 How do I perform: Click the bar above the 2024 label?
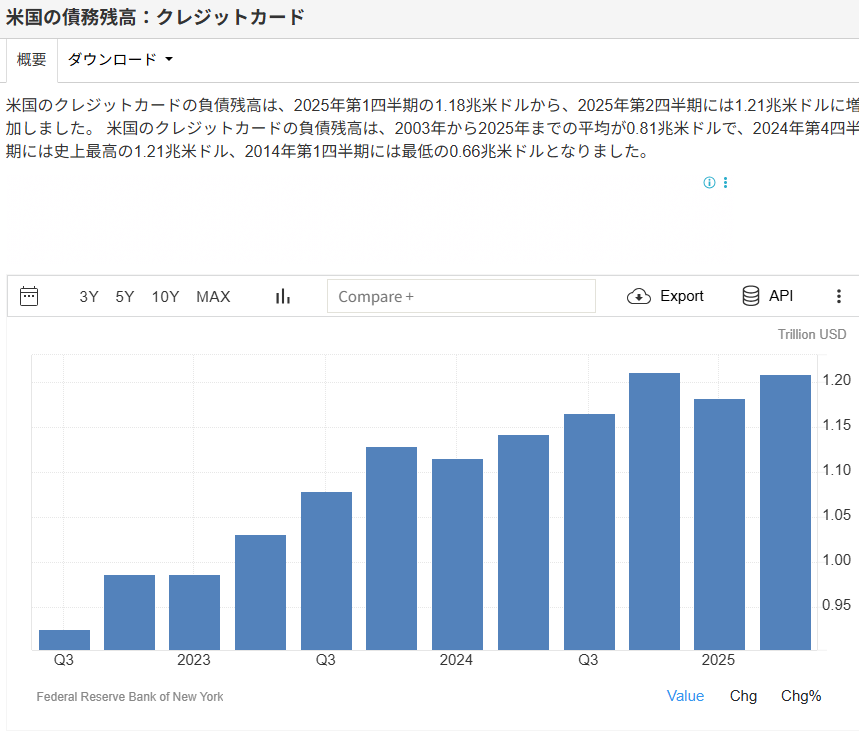coord(457,555)
